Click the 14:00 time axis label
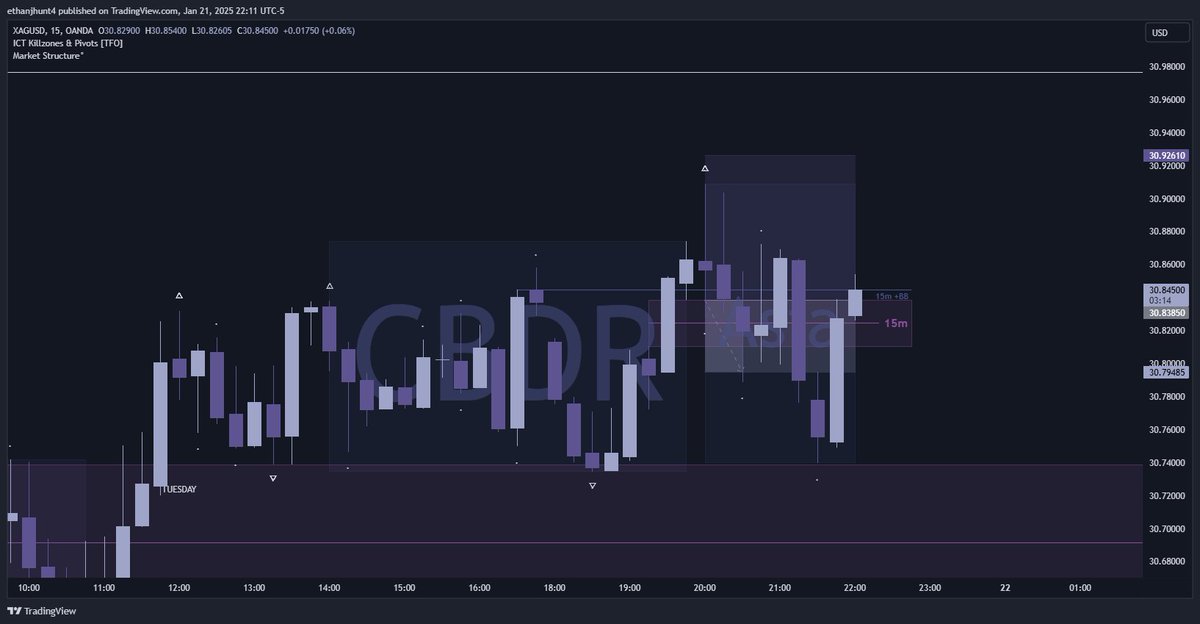Screen dimensions: 1200x624 click(329, 588)
